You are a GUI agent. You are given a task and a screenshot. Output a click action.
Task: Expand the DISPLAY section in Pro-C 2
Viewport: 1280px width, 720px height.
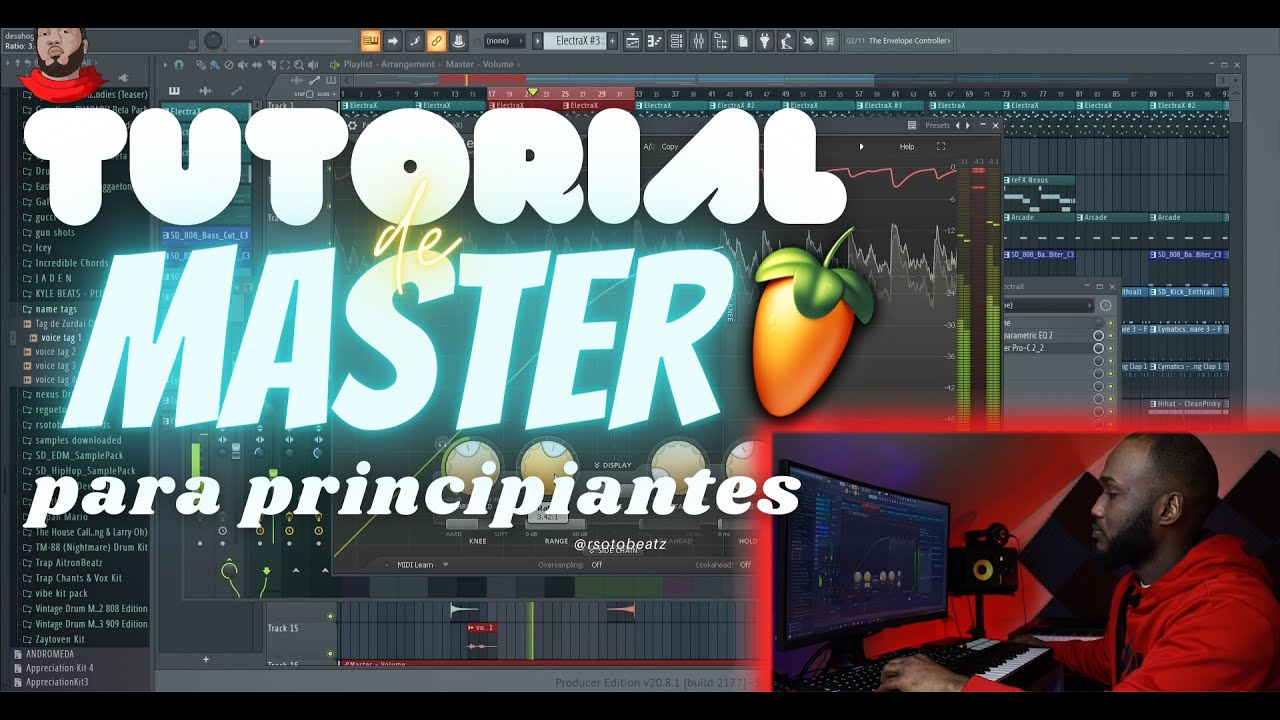[x=612, y=465]
